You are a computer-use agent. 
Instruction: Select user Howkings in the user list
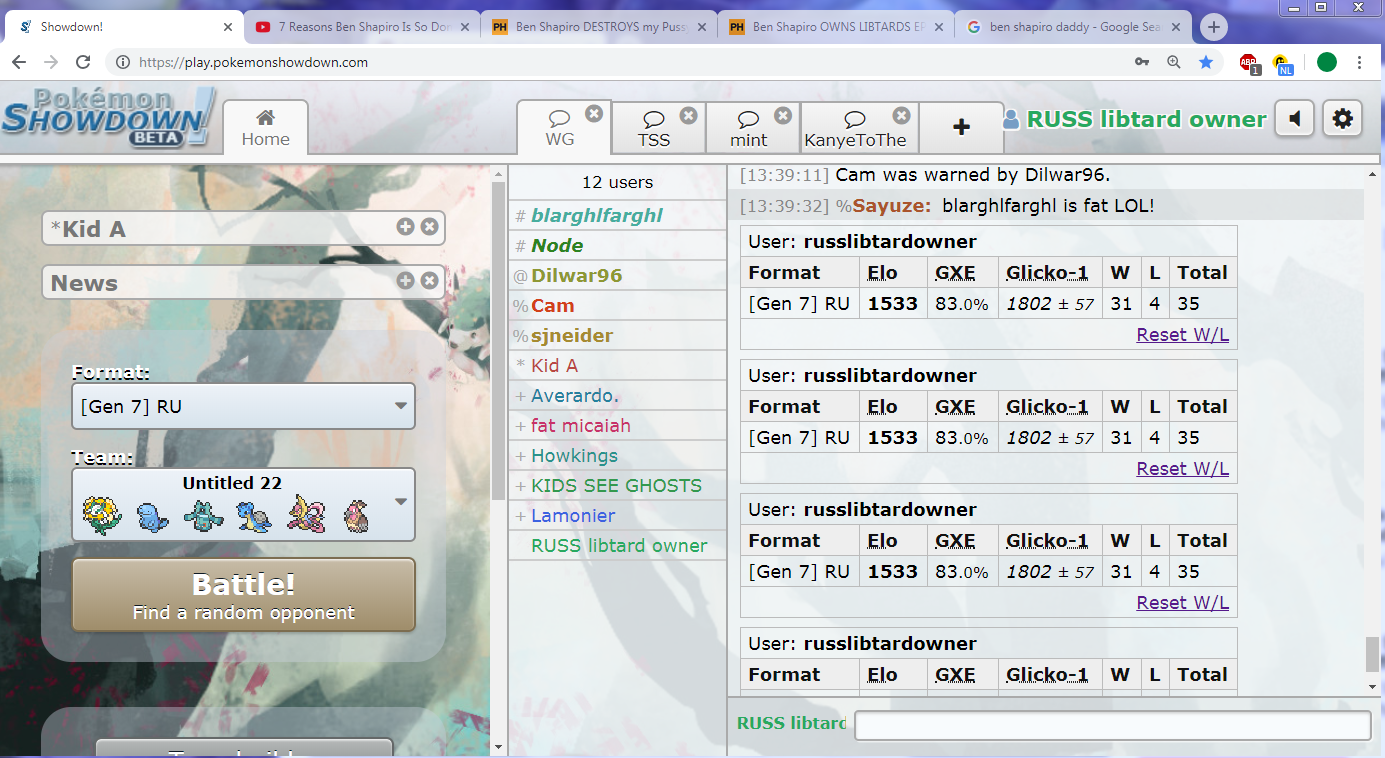(x=617, y=456)
